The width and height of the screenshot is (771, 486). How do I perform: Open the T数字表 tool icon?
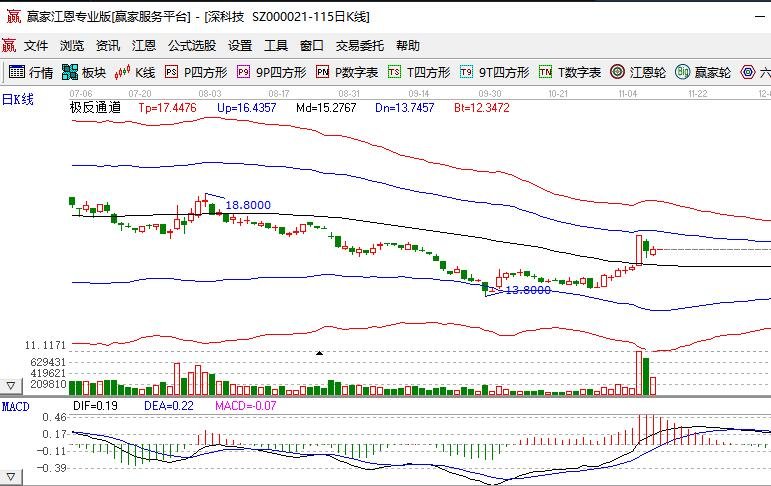(x=545, y=72)
